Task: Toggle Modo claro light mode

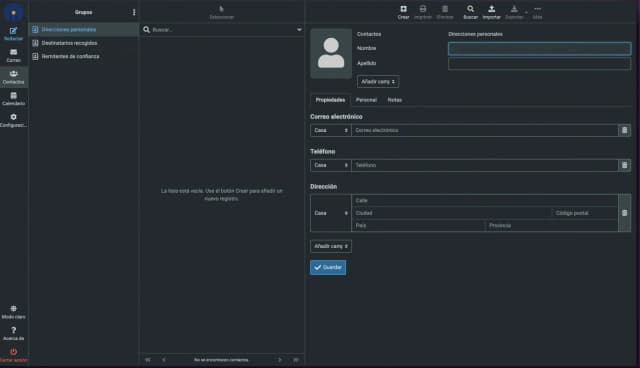Action: (x=13, y=312)
